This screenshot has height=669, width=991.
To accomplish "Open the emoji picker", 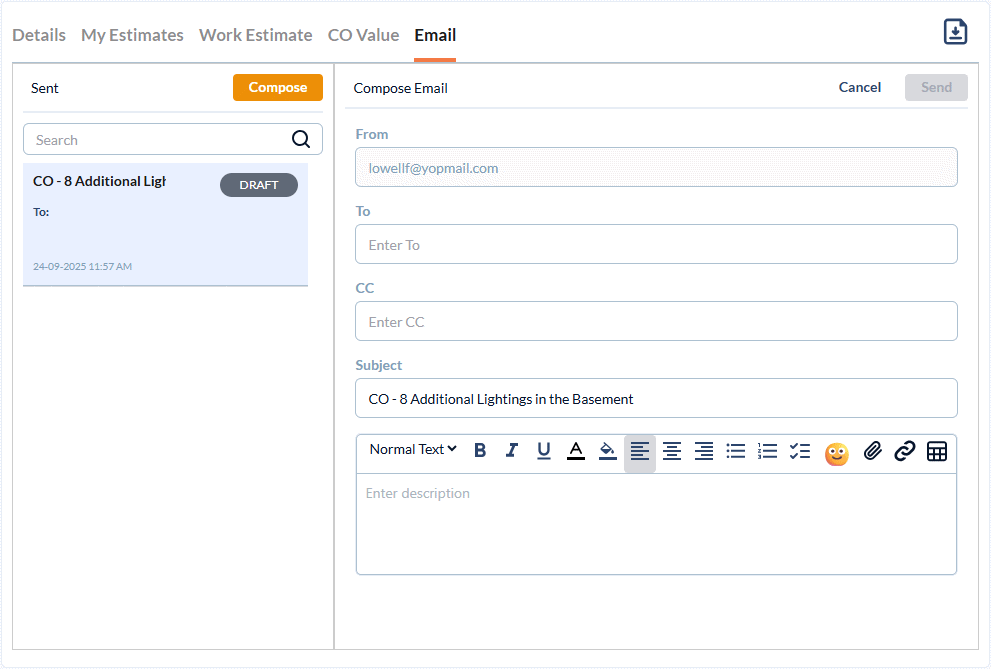I will point(836,454).
